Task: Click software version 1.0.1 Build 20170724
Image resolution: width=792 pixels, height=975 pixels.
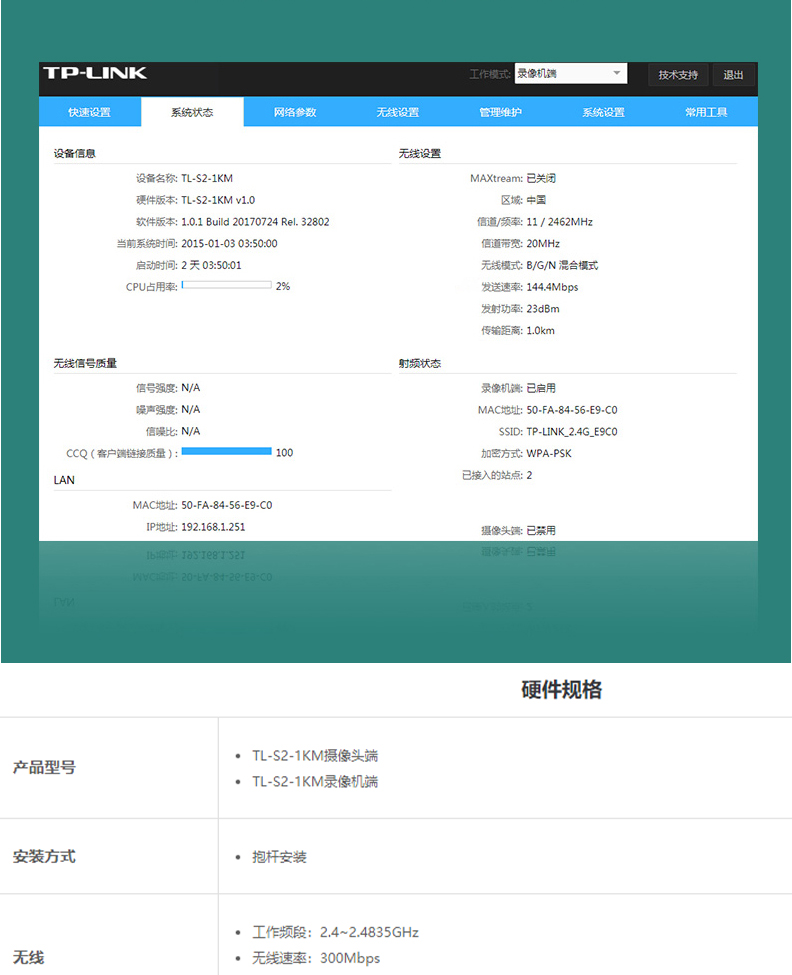Action: click(256, 222)
